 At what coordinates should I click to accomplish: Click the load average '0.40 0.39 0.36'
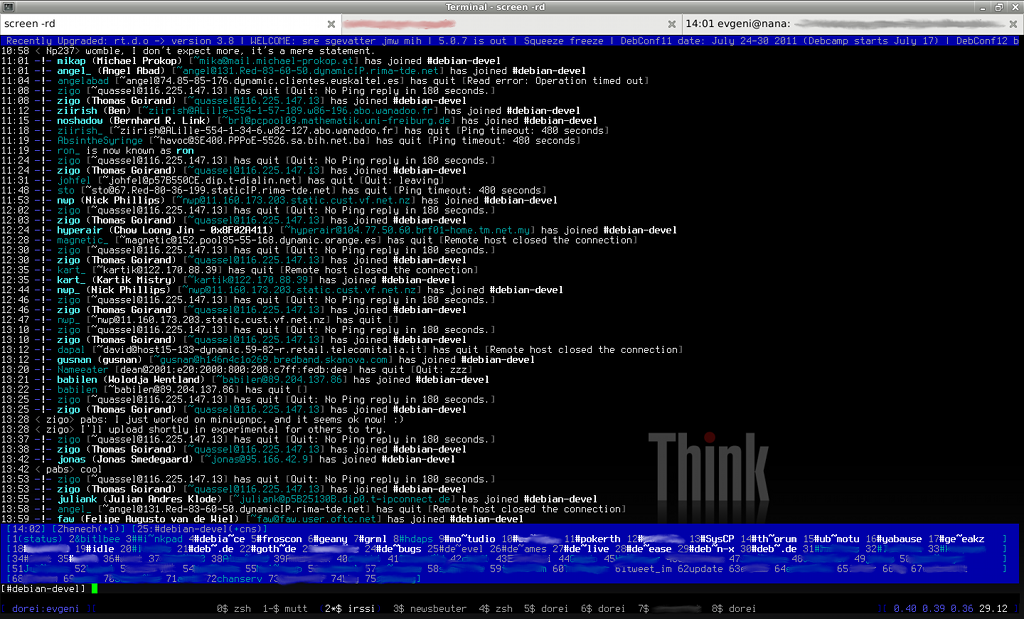tap(932, 609)
